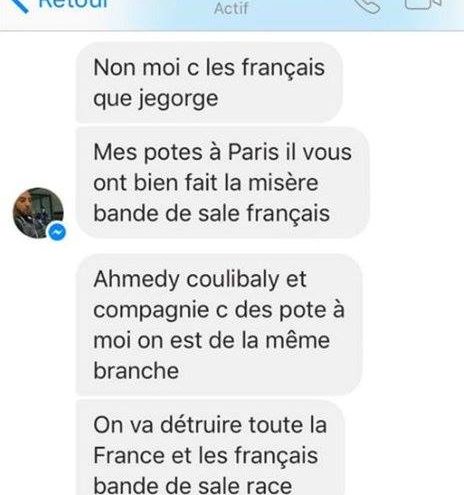Tap the word "France" in the last message

pos(129,456)
